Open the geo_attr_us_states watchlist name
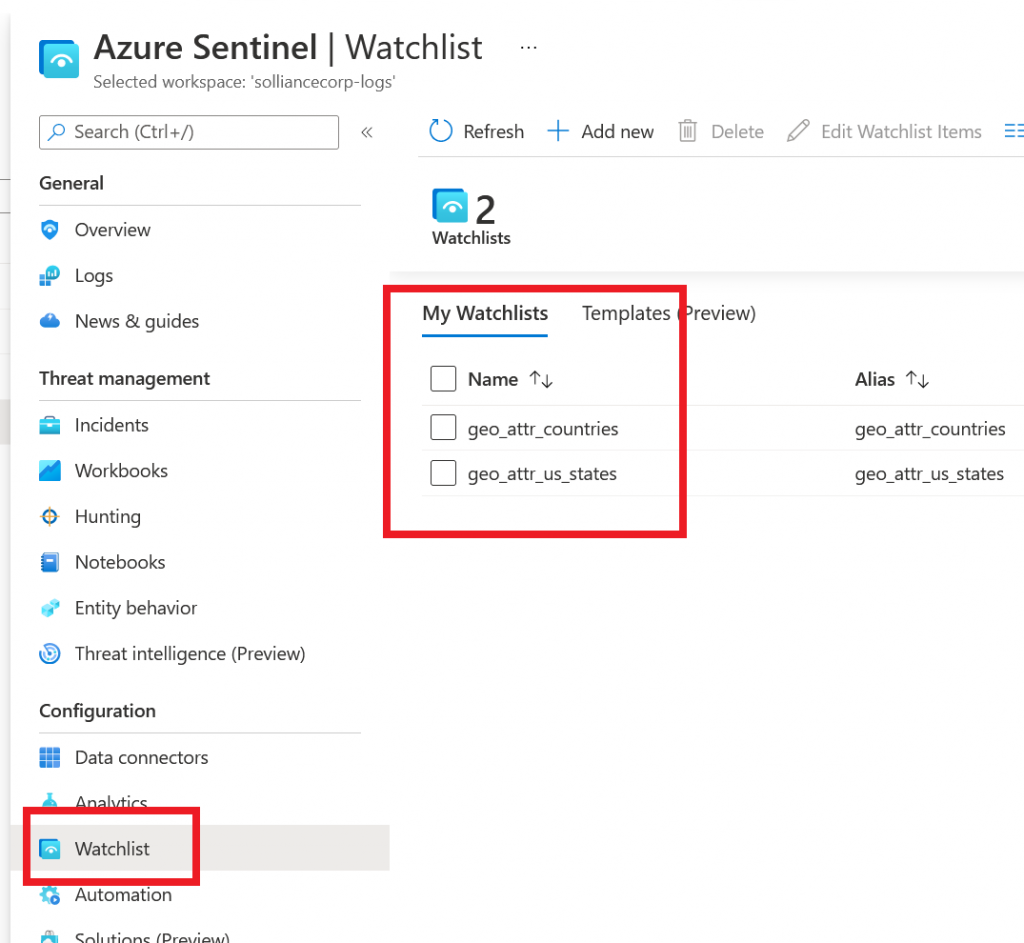 (x=542, y=474)
